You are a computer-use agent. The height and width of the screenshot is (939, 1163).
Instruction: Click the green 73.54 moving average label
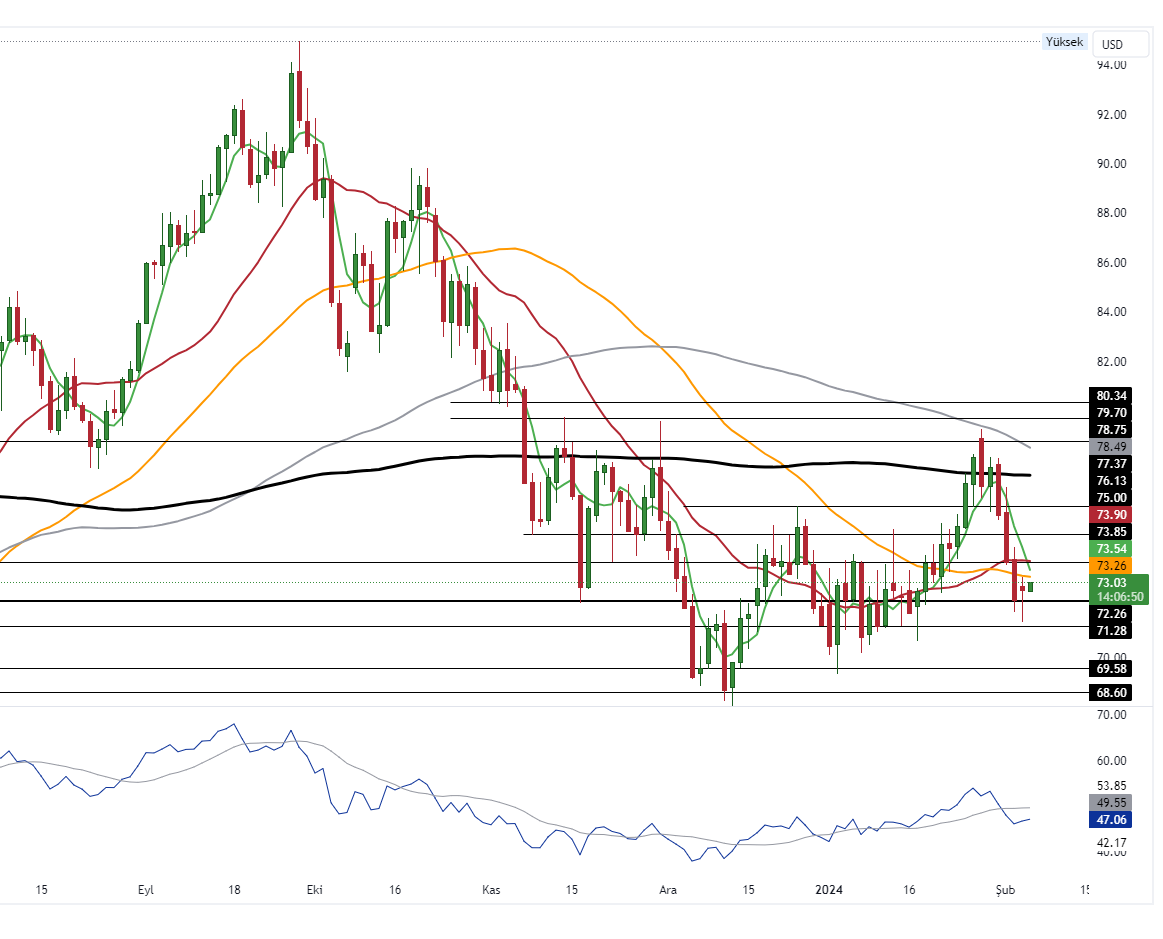point(1112,549)
